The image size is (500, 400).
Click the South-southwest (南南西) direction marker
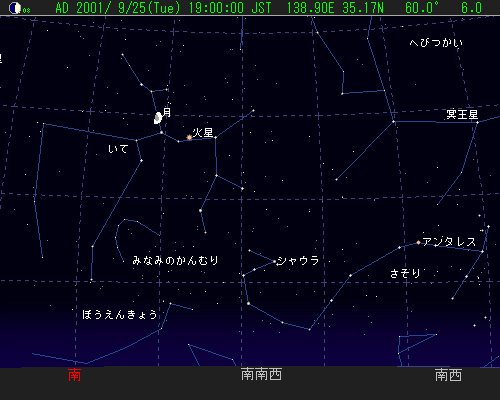[x=261, y=375]
